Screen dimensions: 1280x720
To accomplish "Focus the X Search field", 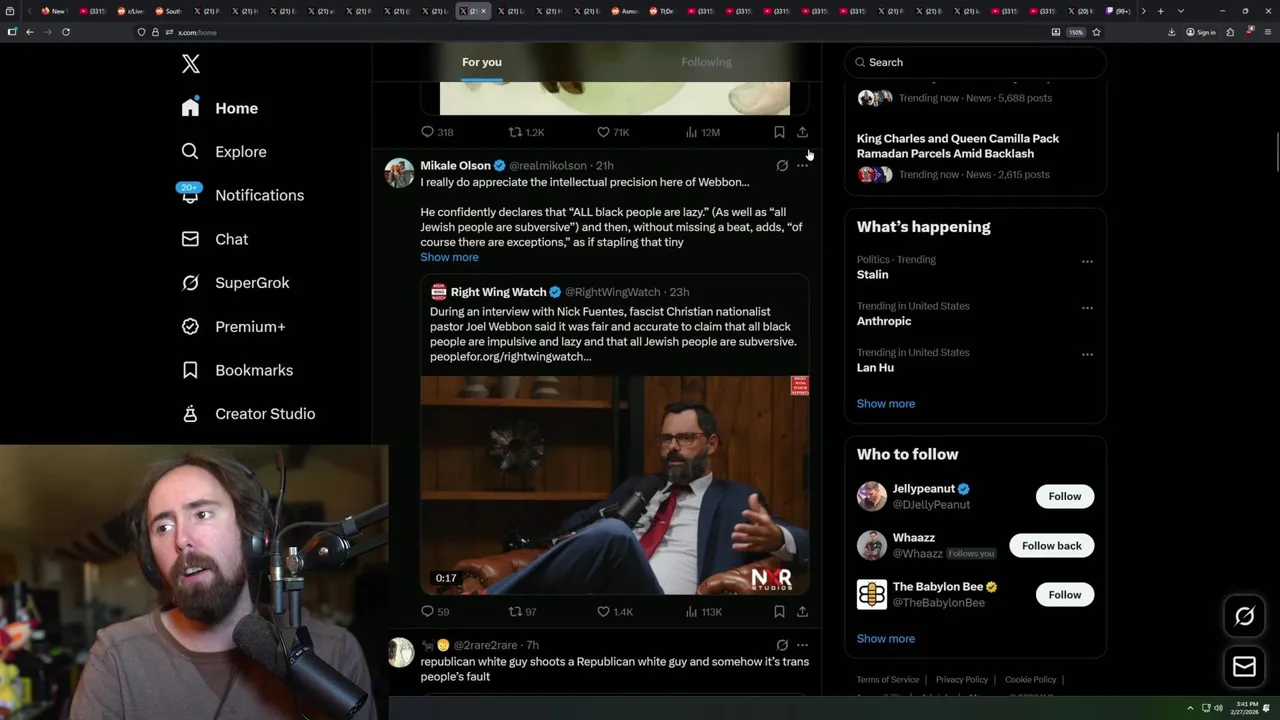I will 975,62.
